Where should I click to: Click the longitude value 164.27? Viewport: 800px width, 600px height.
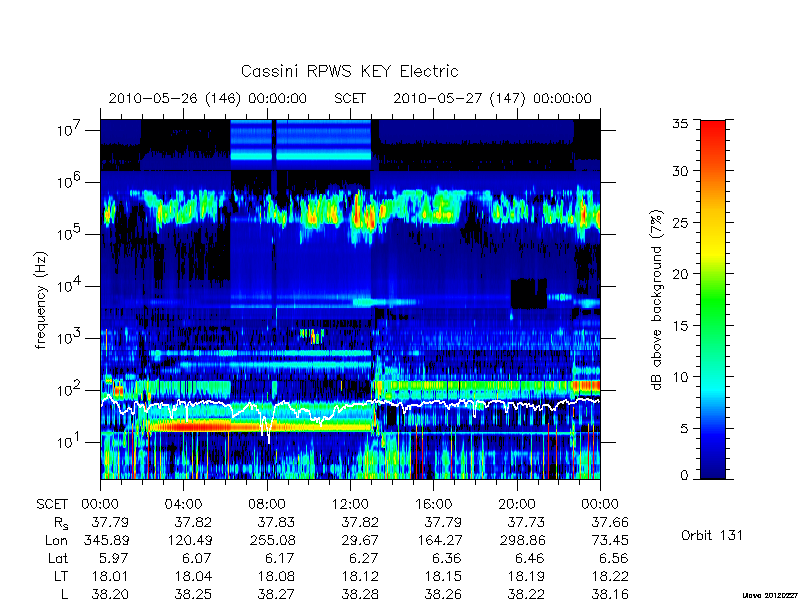[x=438, y=540]
